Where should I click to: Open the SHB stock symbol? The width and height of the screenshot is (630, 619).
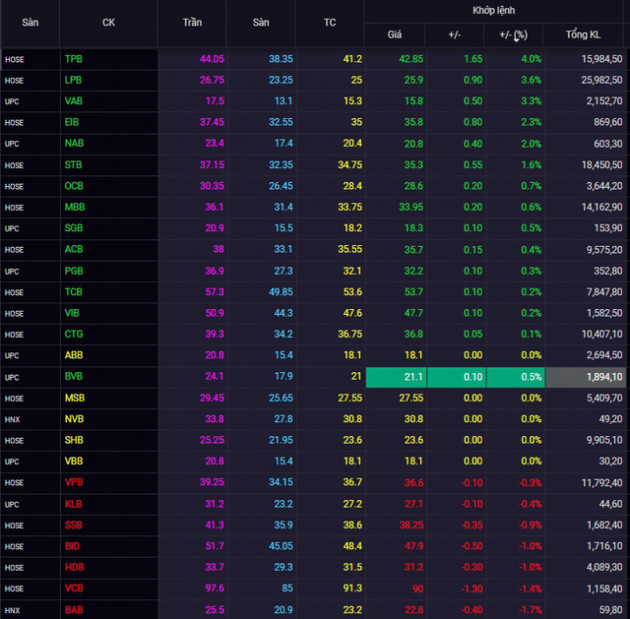[x=74, y=440]
